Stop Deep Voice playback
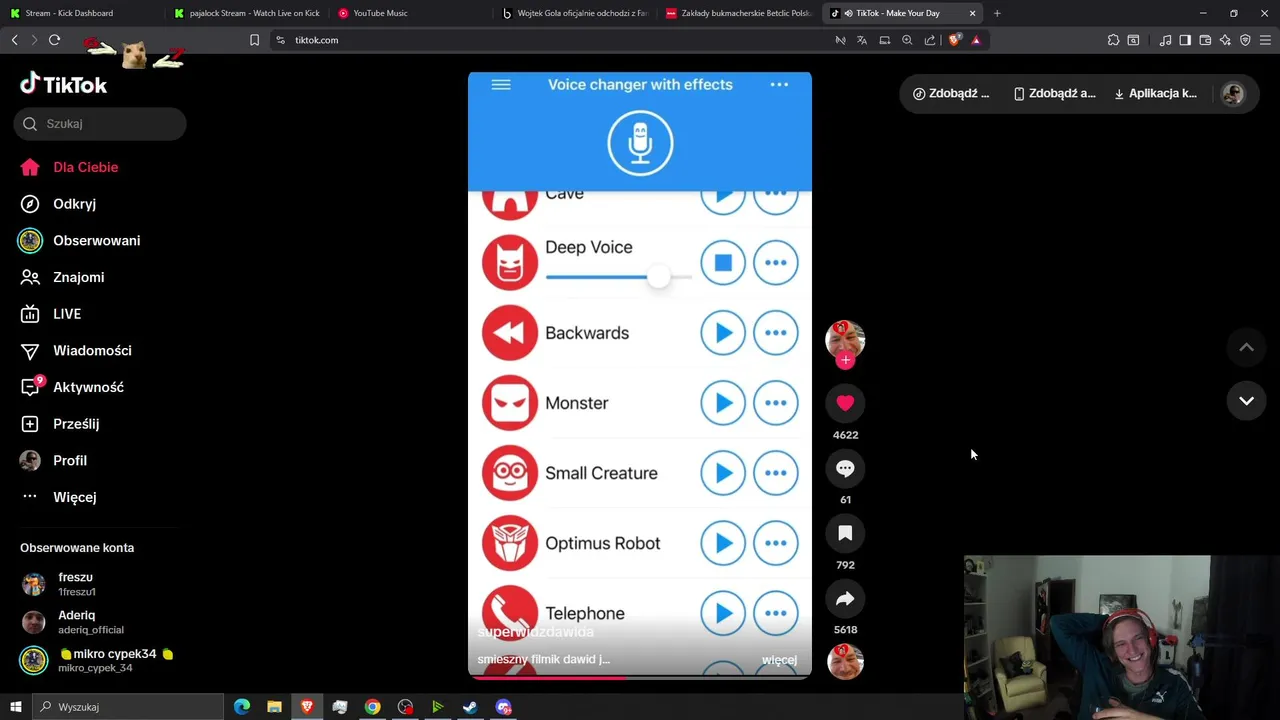The image size is (1280, 720). (723, 263)
